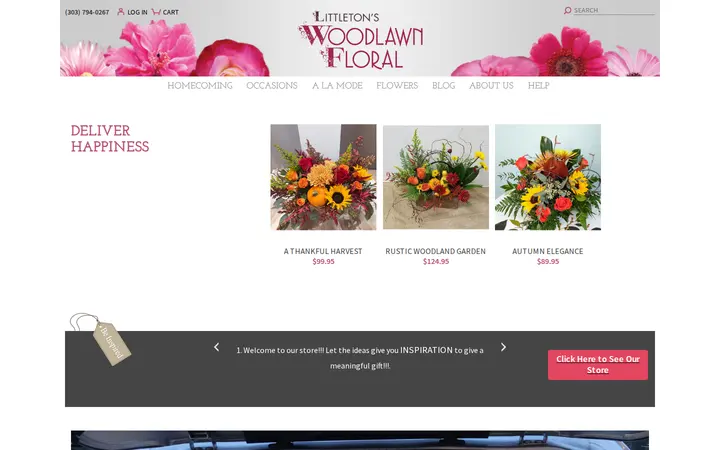Click the Be Inspired tag graphic
This screenshot has width=720, height=450.
tap(101, 339)
